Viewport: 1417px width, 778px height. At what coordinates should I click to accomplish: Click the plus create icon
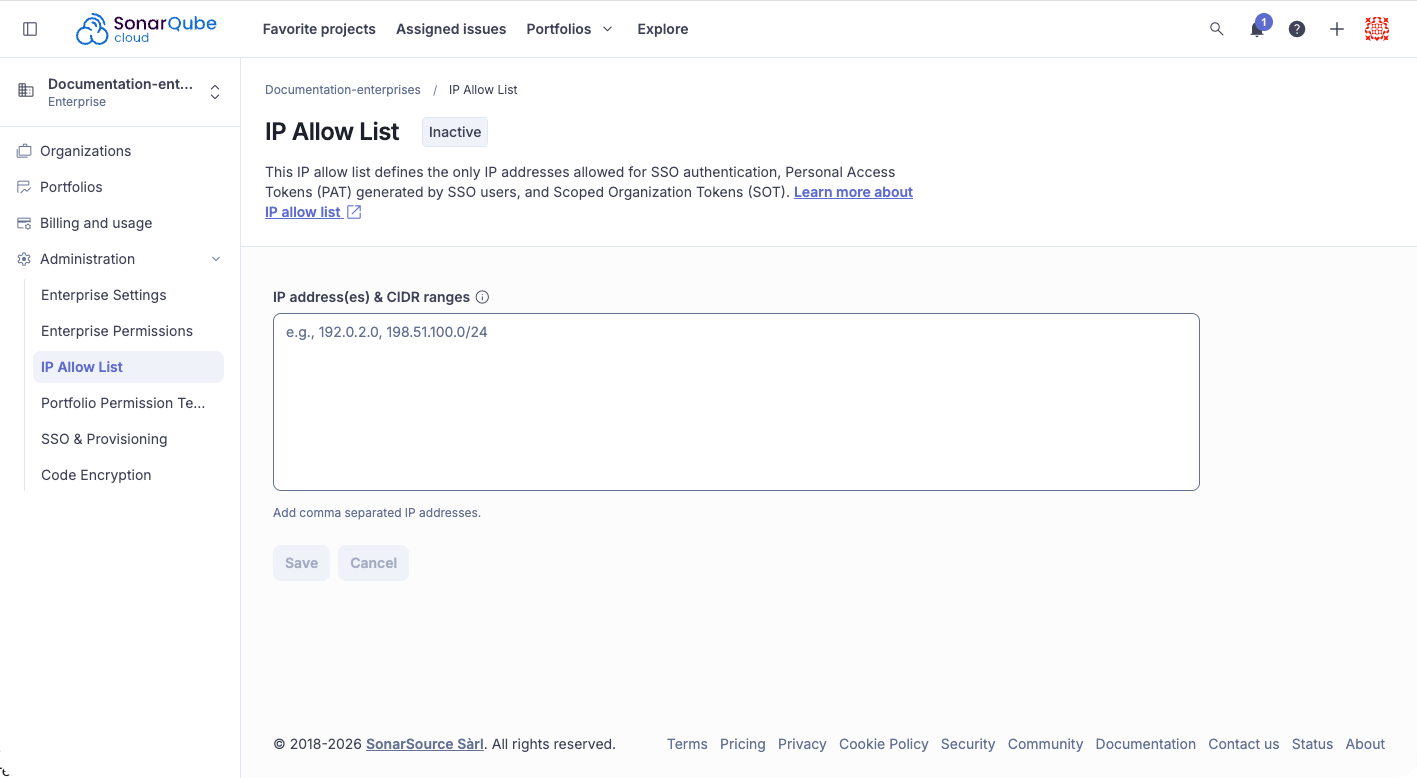tap(1337, 29)
